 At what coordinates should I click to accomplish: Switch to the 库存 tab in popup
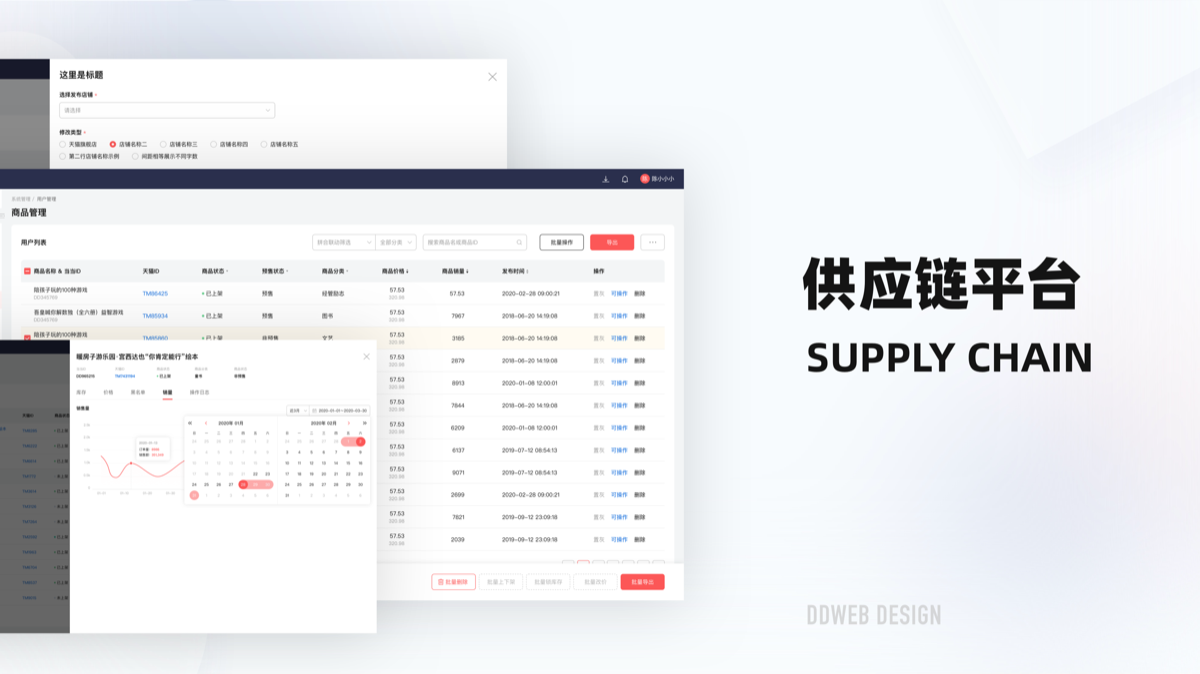[81, 392]
